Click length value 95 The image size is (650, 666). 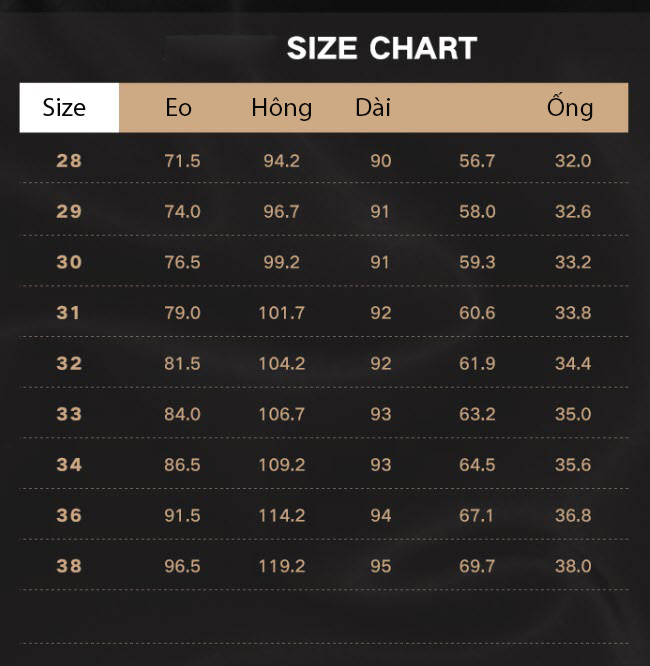coord(381,566)
